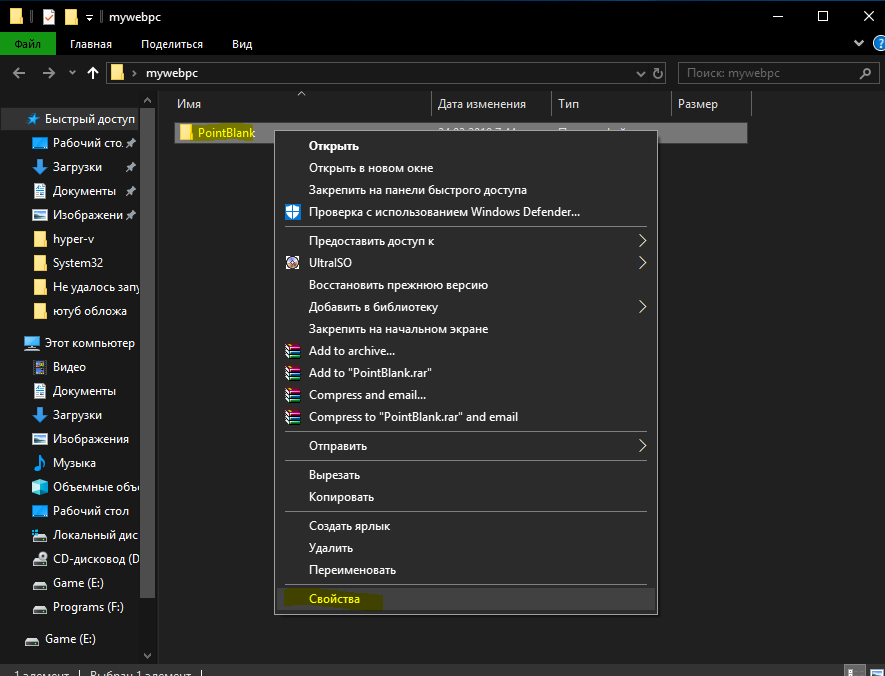Click the System32 folder icon in sidebar

pos(40,263)
